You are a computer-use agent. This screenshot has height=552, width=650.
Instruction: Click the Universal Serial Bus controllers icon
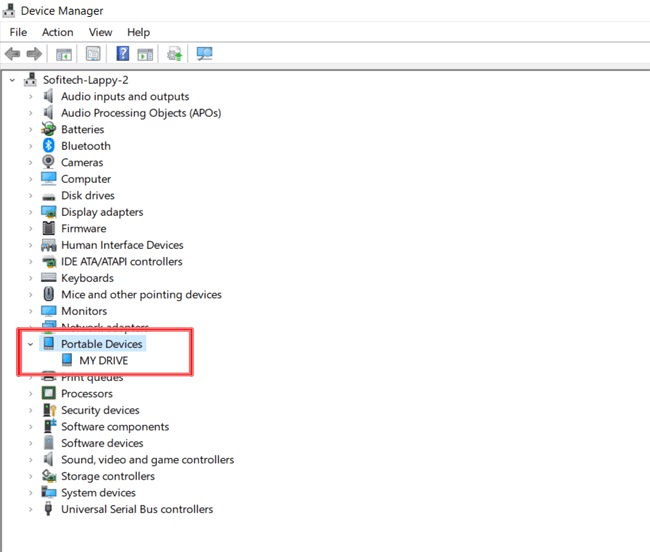[x=48, y=508]
